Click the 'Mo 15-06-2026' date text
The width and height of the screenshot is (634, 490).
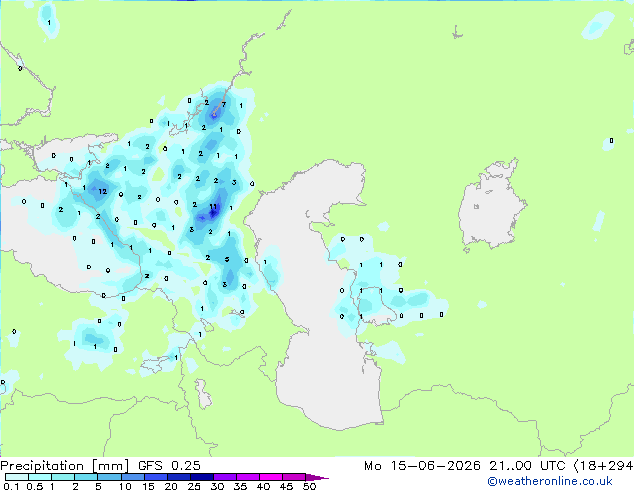tap(422, 466)
